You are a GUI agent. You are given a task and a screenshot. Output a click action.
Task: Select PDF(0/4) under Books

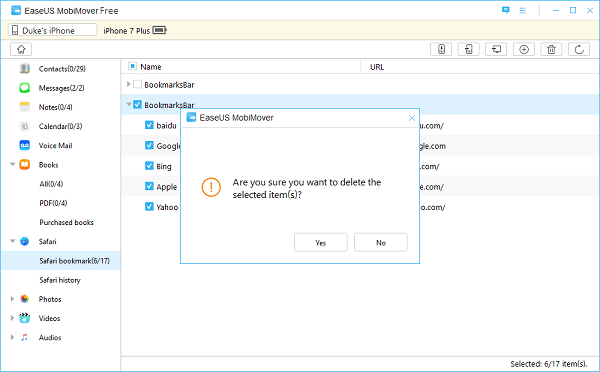pos(53,203)
